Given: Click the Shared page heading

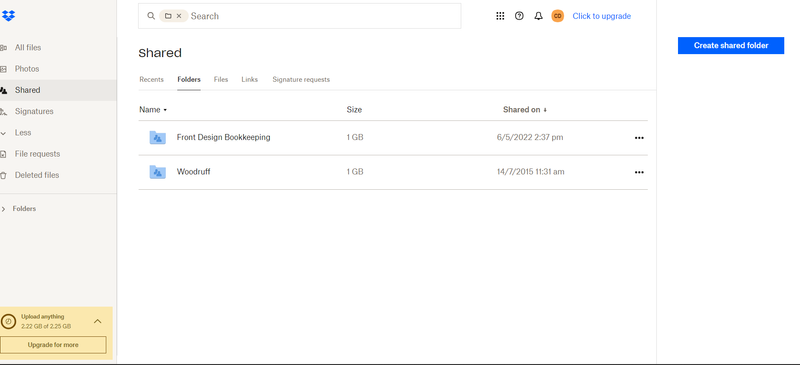Looking at the screenshot, I should (160, 53).
